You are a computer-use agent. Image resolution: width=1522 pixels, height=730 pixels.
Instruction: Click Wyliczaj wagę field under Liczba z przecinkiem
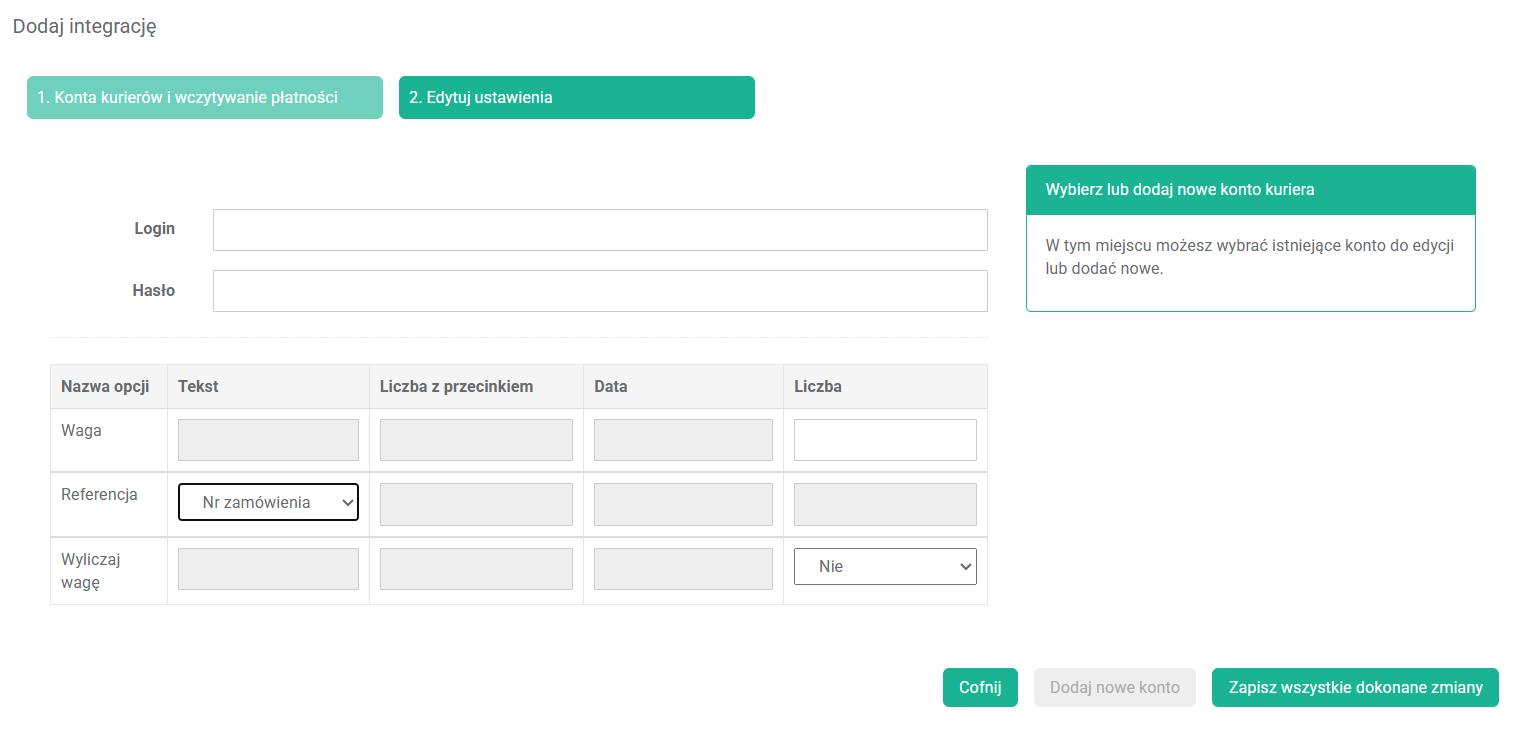click(476, 569)
